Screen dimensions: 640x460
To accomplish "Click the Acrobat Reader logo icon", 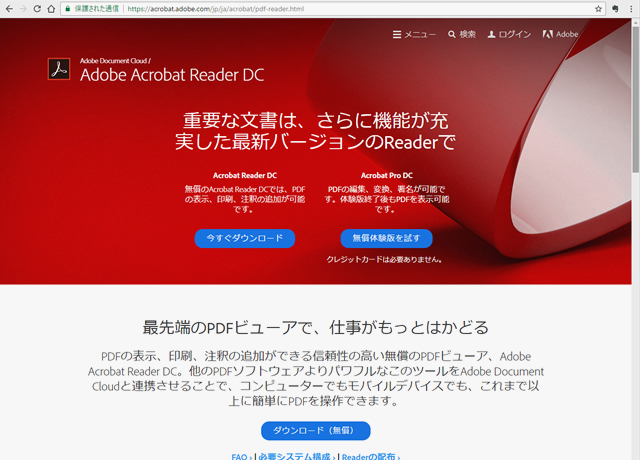I will click(x=58, y=69).
